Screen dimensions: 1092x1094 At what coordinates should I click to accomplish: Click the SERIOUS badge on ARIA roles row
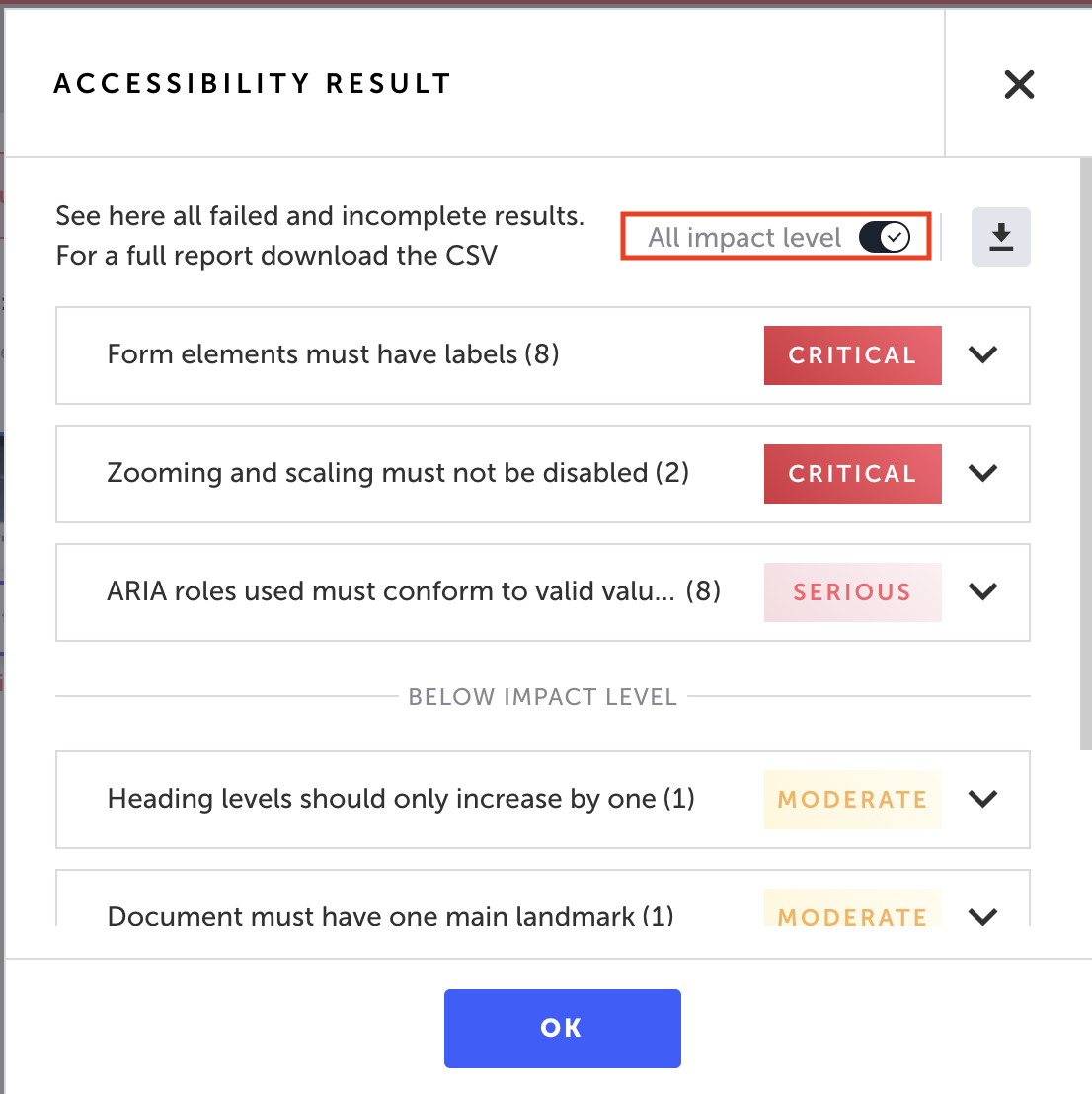[852, 591]
